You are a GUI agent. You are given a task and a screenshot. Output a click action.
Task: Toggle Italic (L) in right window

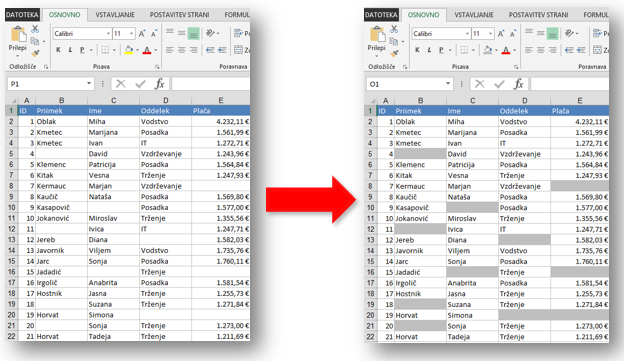429,50
